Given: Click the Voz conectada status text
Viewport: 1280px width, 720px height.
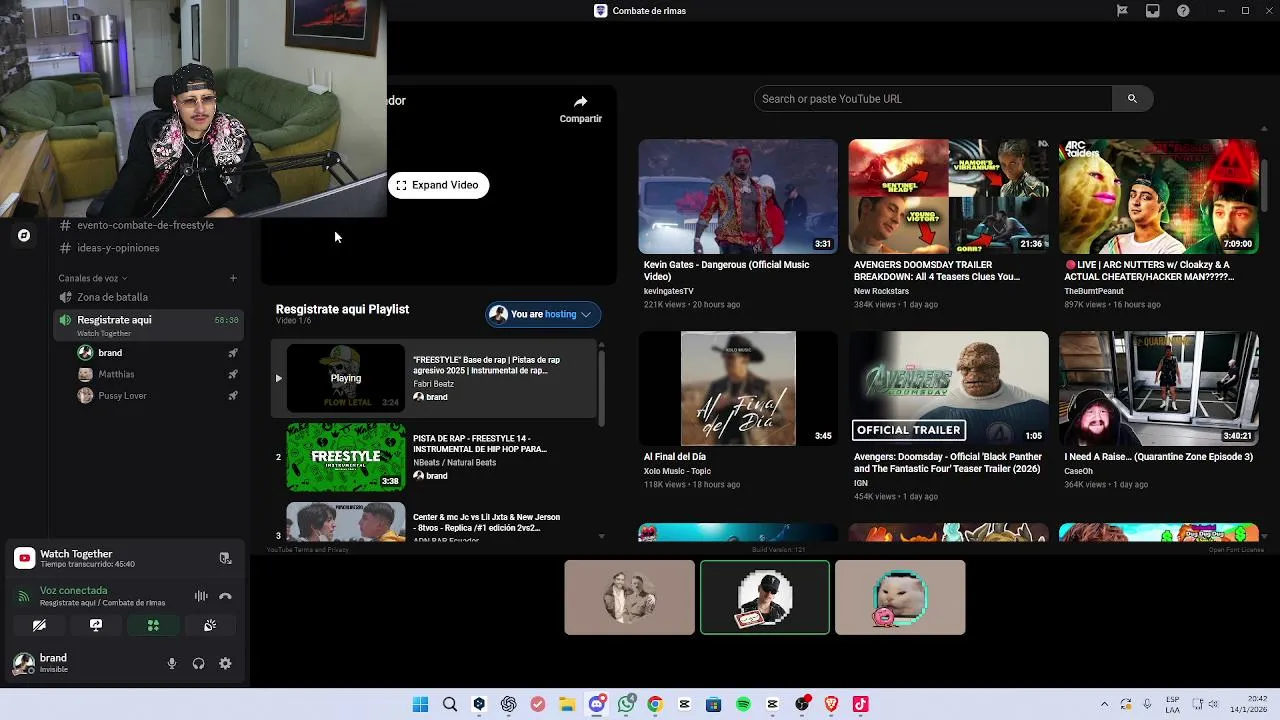Looking at the screenshot, I should tap(73, 590).
